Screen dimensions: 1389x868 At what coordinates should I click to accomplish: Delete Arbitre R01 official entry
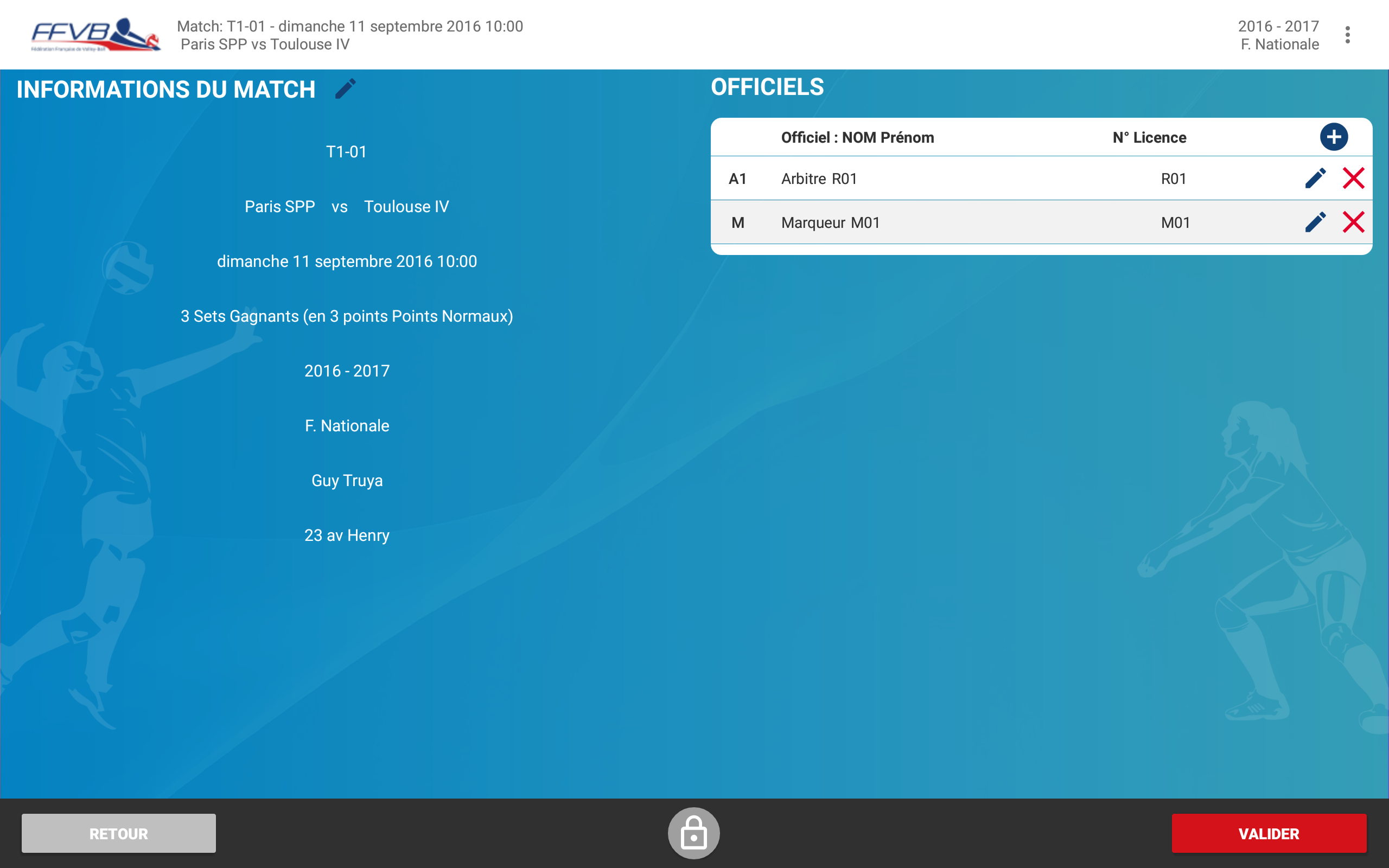point(1353,178)
